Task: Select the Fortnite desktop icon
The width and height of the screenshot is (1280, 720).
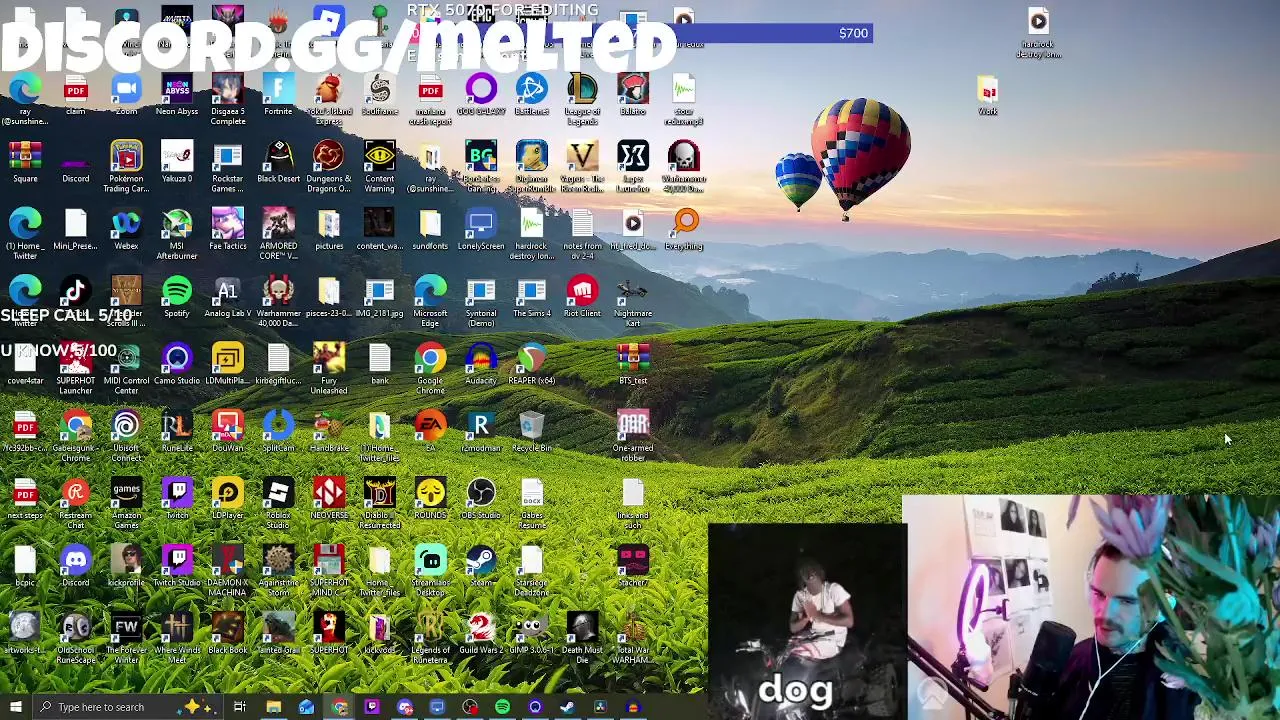Action: 278,90
